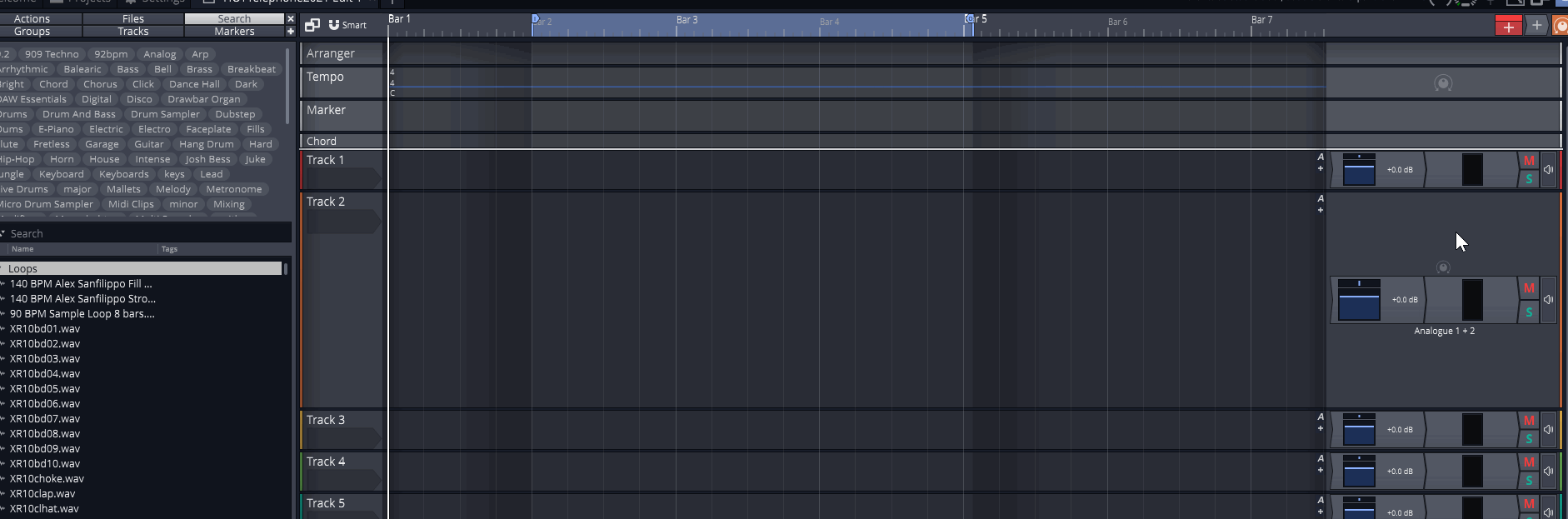
Task: Solo Track 4
Action: (1529, 481)
